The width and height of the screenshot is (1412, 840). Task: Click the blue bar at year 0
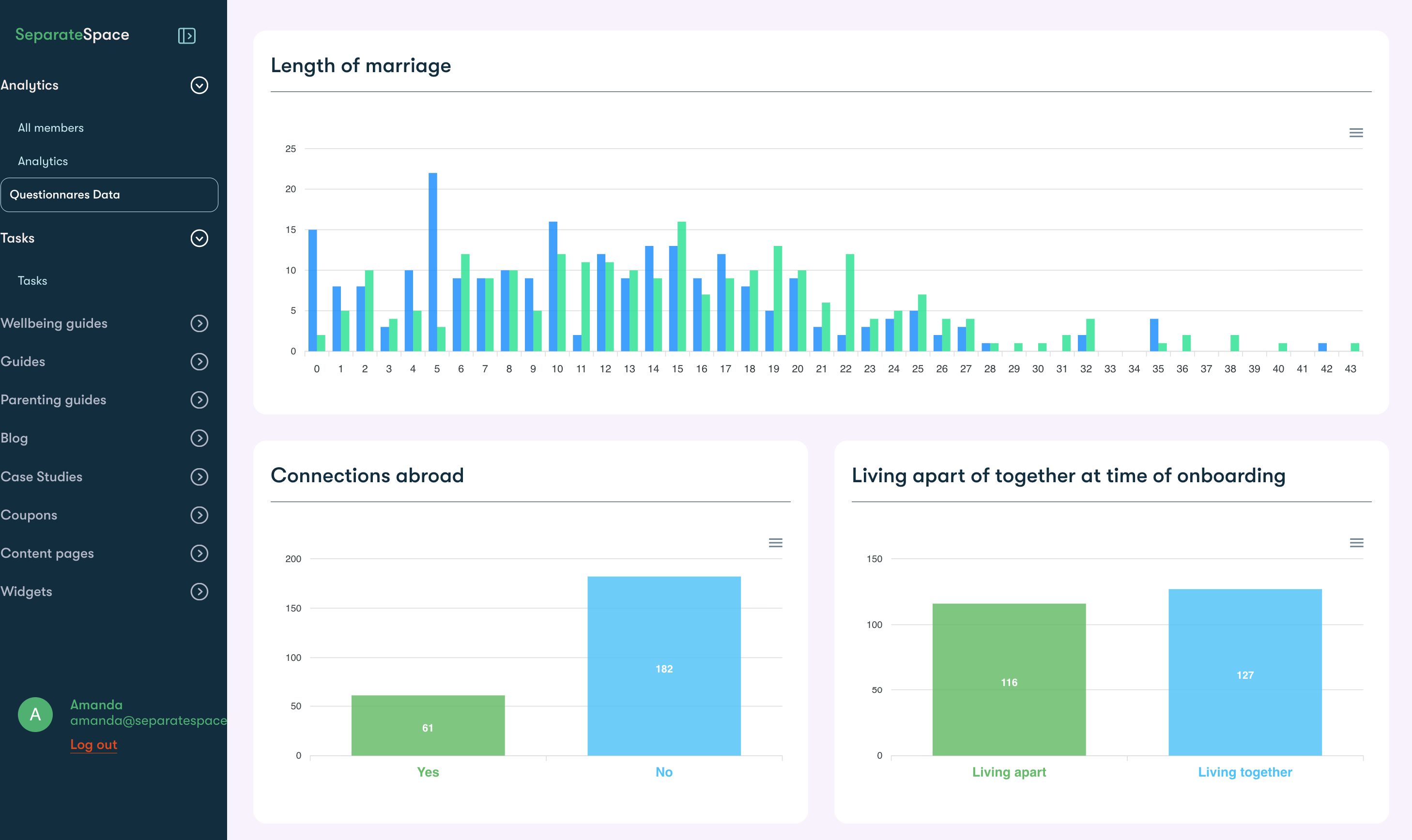[x=312, y=290]
